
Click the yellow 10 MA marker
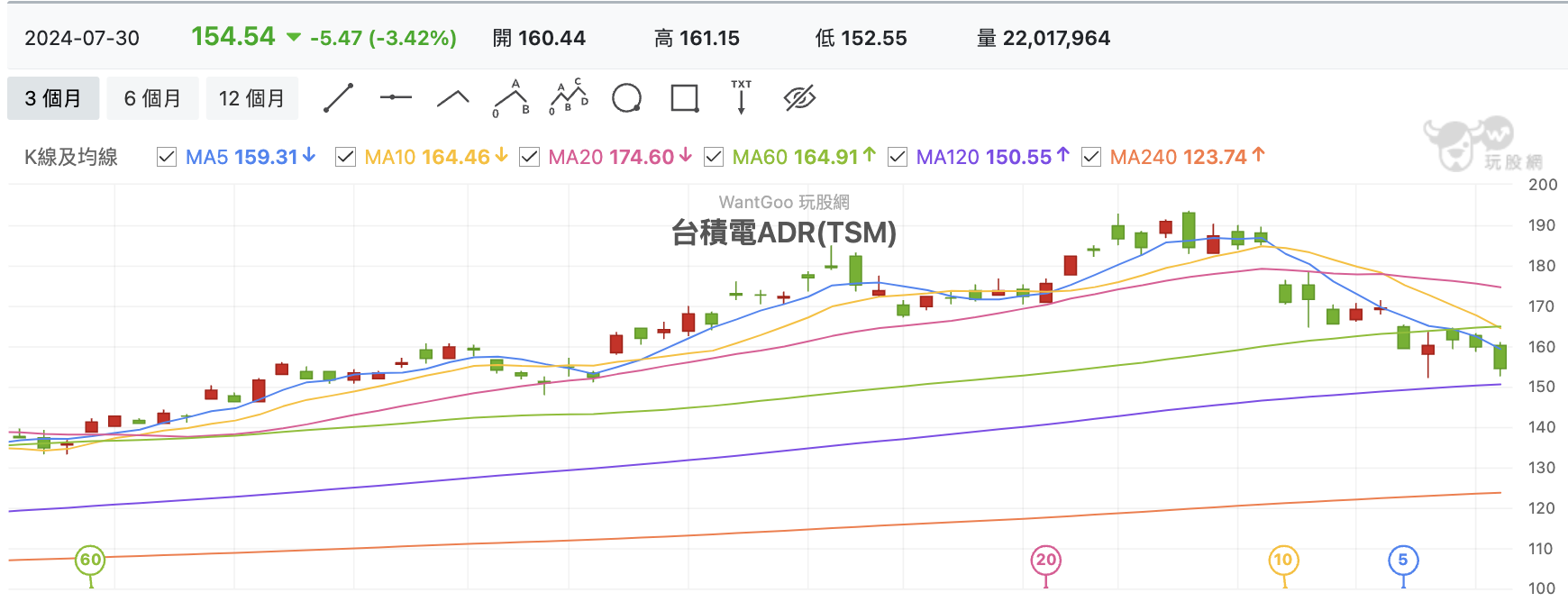coord(1283,561)
